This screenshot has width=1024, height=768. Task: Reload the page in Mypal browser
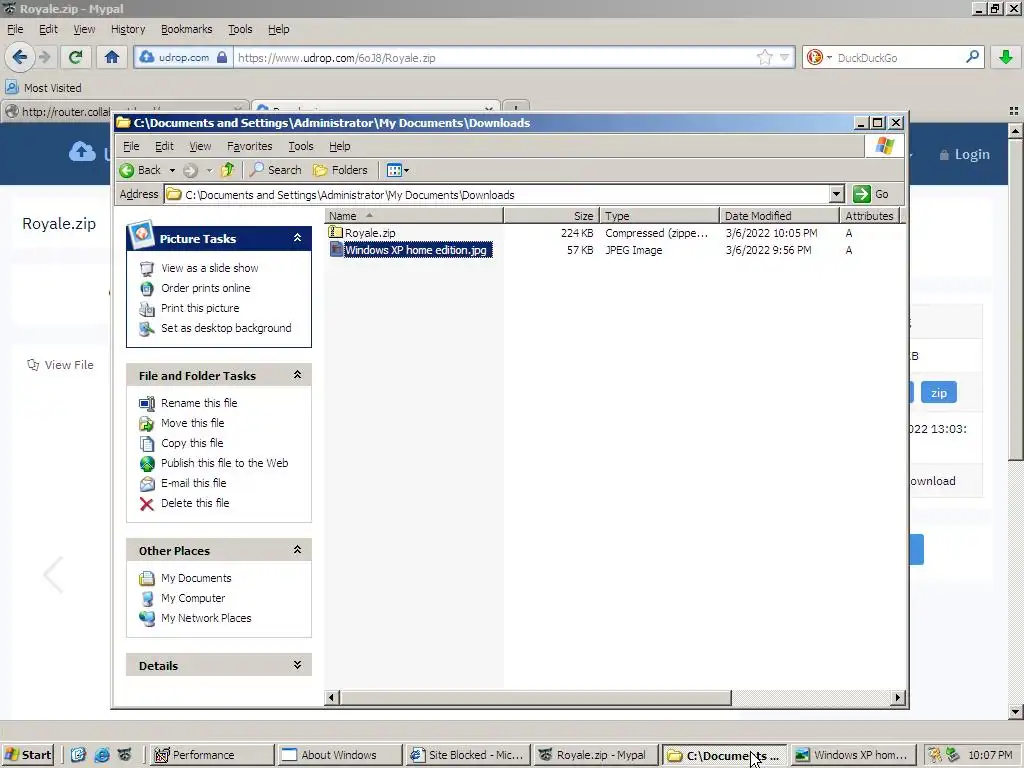tap(75, 57)
